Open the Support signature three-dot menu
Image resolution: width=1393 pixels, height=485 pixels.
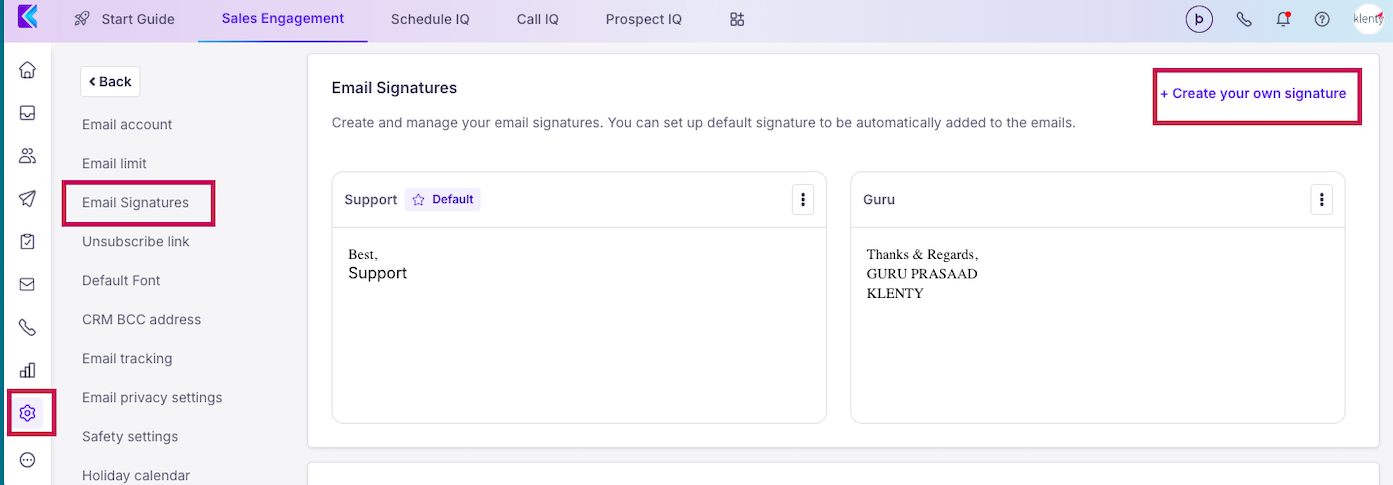point(802,199)
